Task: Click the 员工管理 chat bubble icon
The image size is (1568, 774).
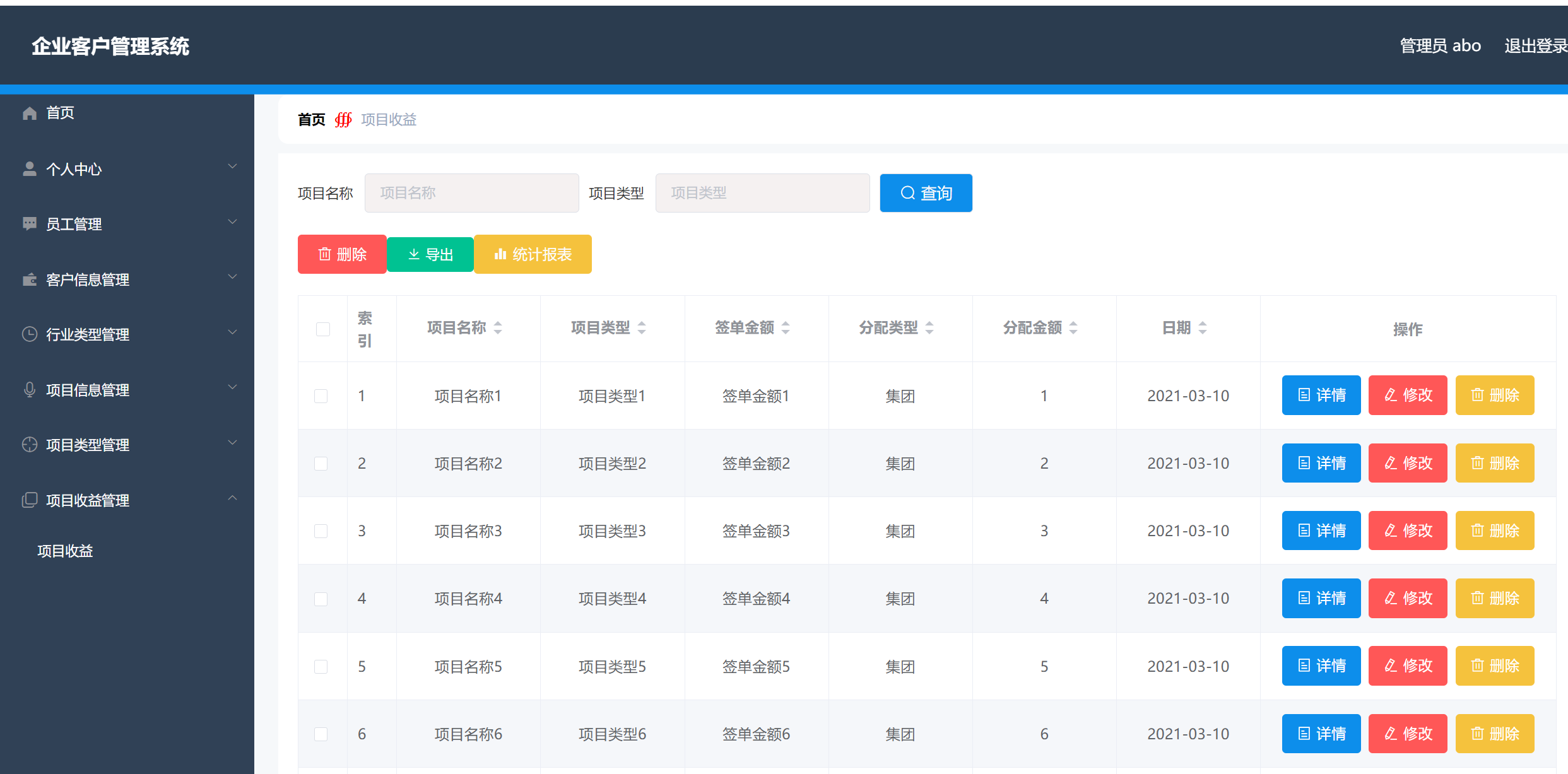Action: [29, 223]
